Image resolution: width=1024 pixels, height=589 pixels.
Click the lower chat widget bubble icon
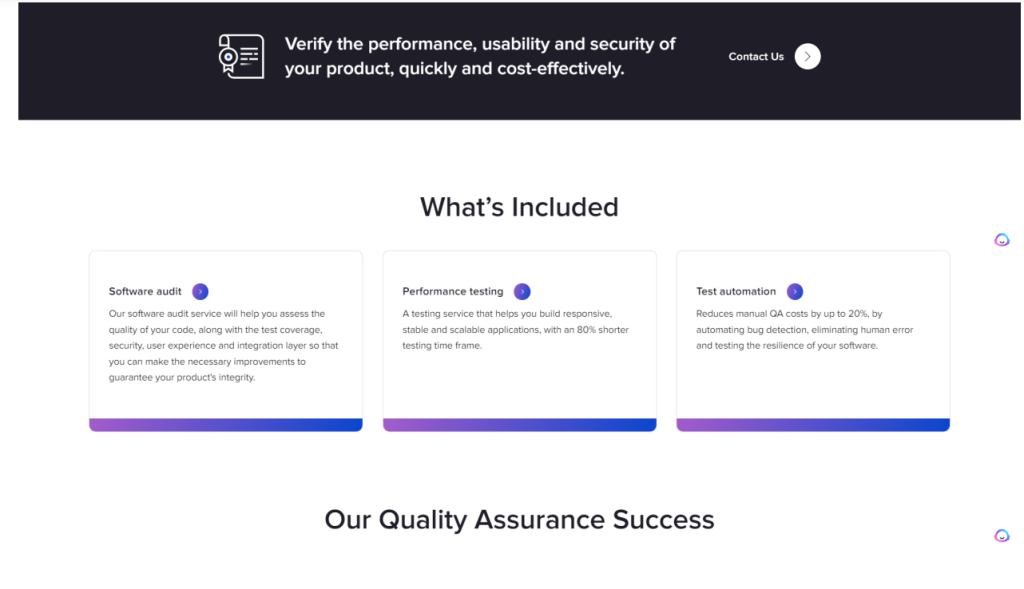[1001, 535]
